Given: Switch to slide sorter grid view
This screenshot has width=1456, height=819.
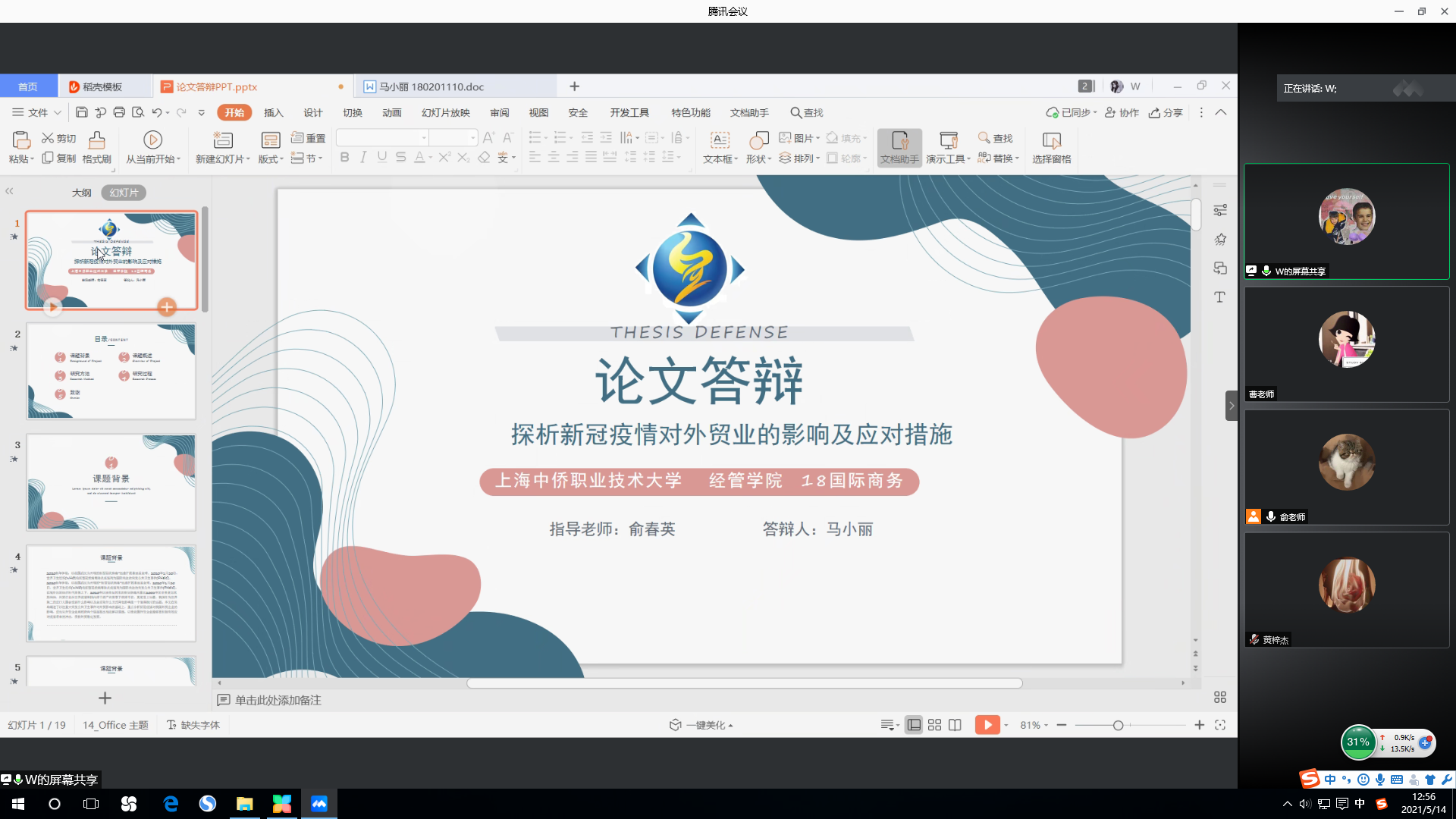Looking at the screenshot, I should pyautogui.click(x=934, y=725).
